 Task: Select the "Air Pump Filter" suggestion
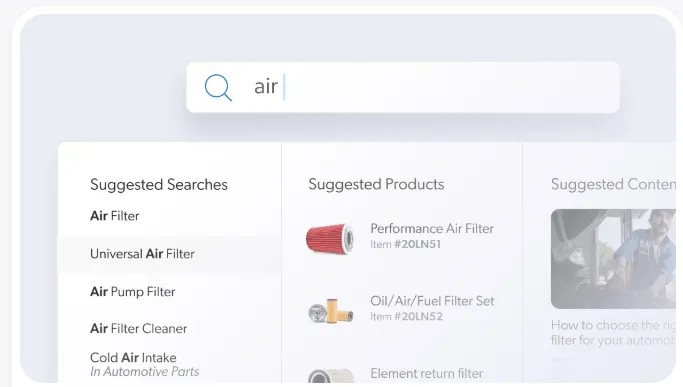pyautogui.click(x=132, y=292)
